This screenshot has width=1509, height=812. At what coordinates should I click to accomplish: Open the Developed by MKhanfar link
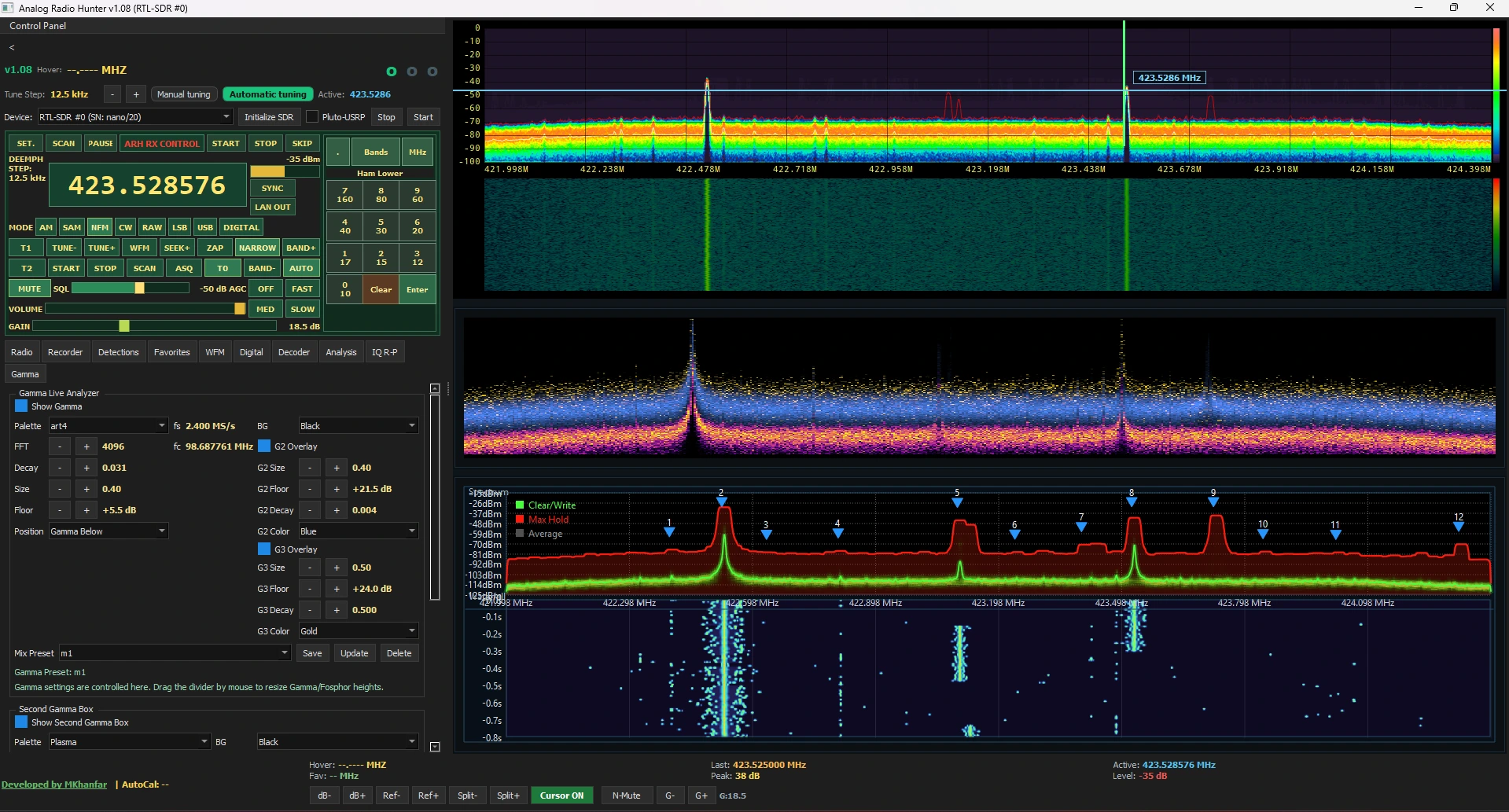coord(53,784)
